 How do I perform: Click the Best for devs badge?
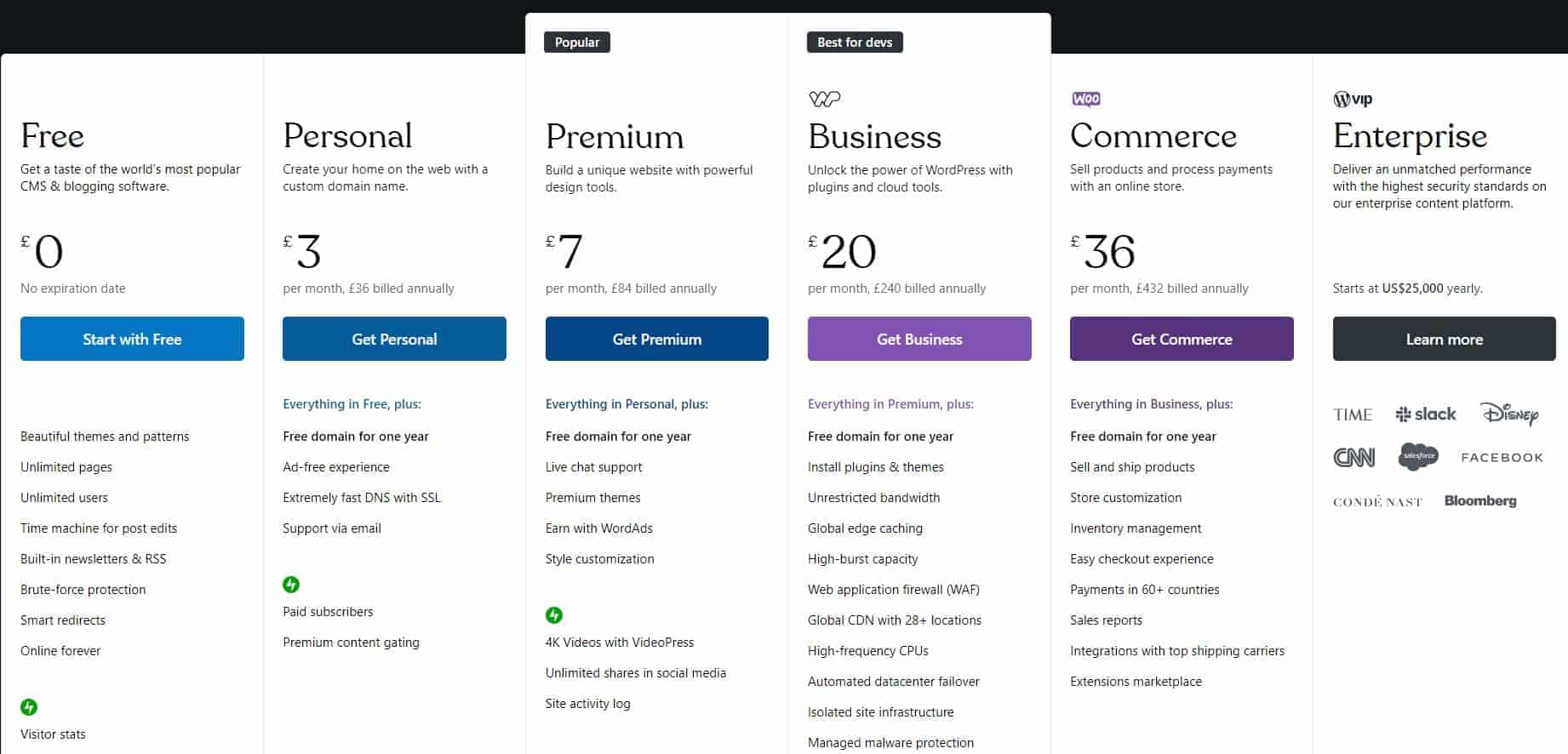click(x=855, y=42)
